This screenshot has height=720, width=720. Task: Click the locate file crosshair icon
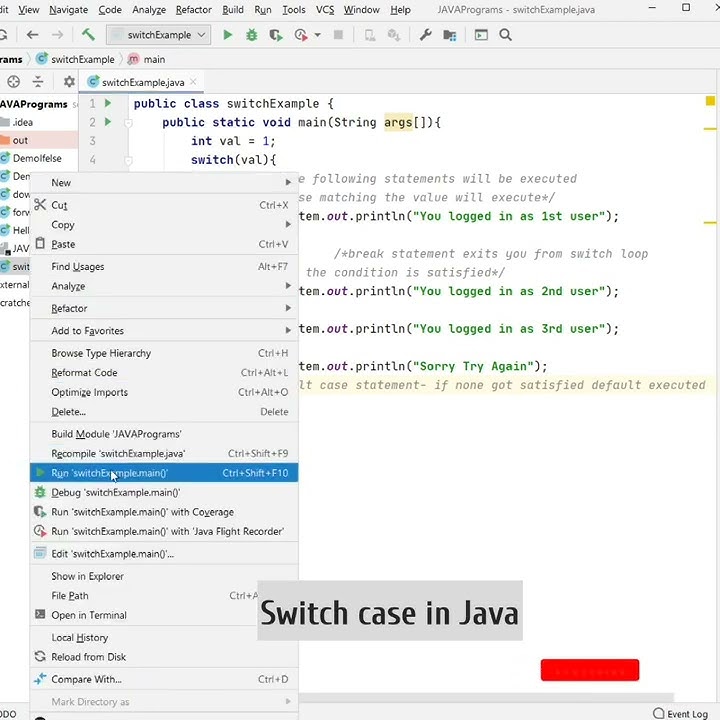(13, 82)
